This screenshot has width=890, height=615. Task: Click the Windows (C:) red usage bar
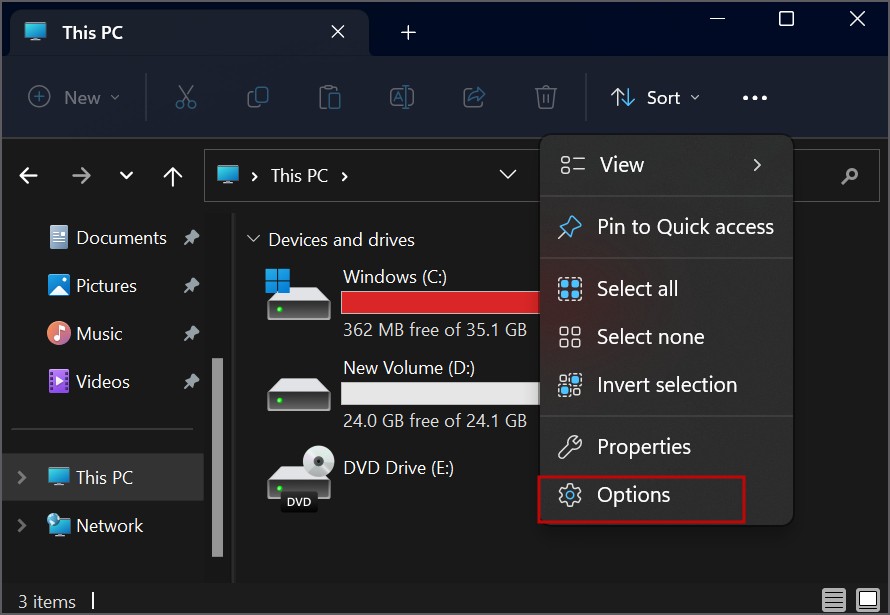click(440, 302)
